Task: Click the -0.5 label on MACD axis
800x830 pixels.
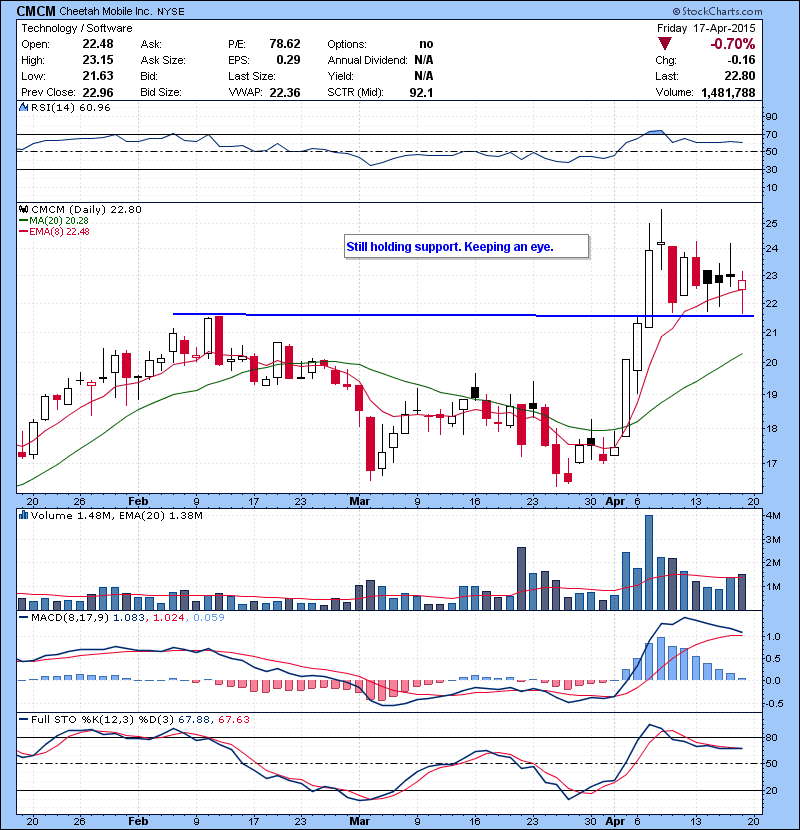Action: (x=774, y=703)
